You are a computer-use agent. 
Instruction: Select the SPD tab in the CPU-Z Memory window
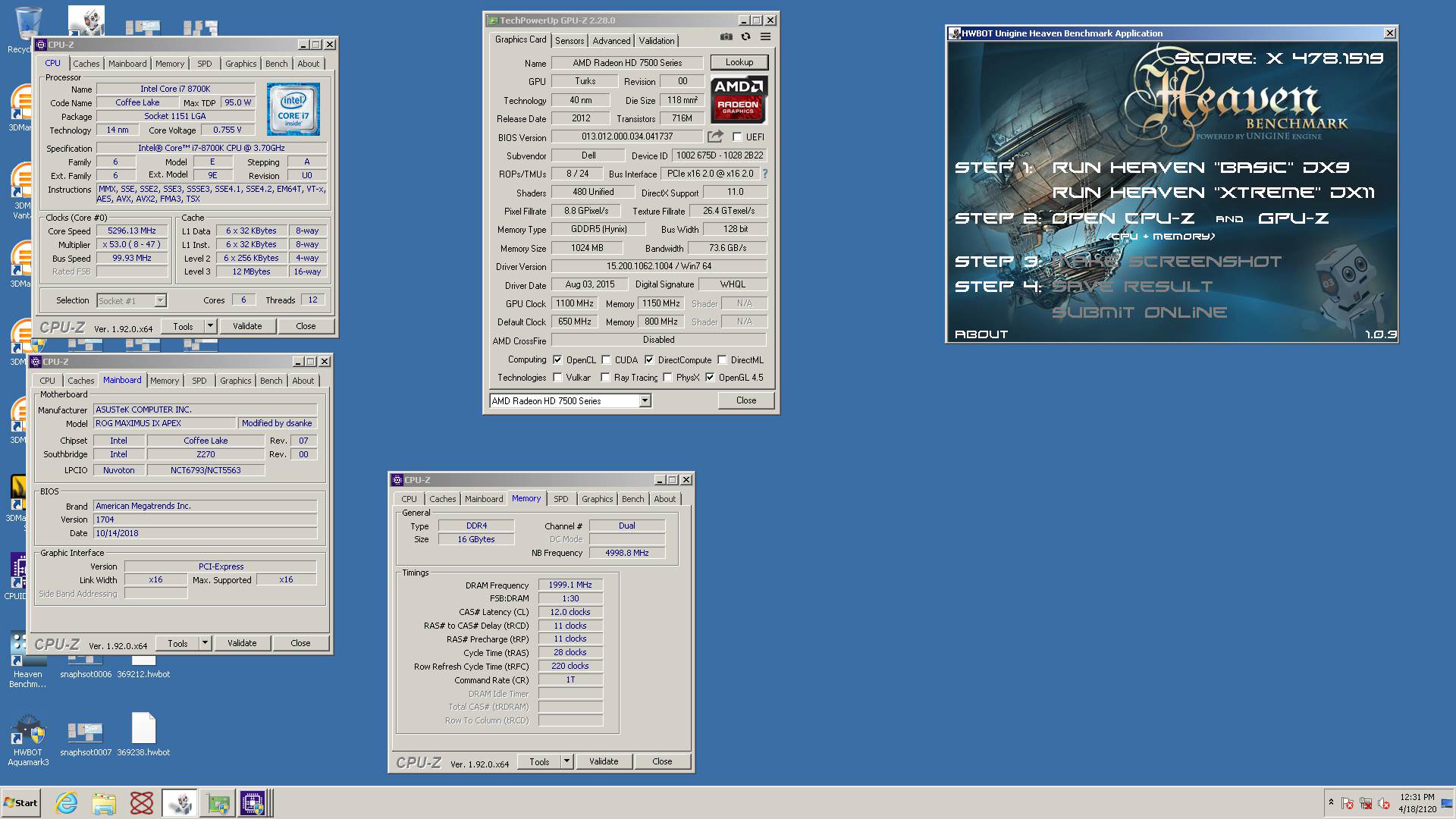tap(560, 499)
